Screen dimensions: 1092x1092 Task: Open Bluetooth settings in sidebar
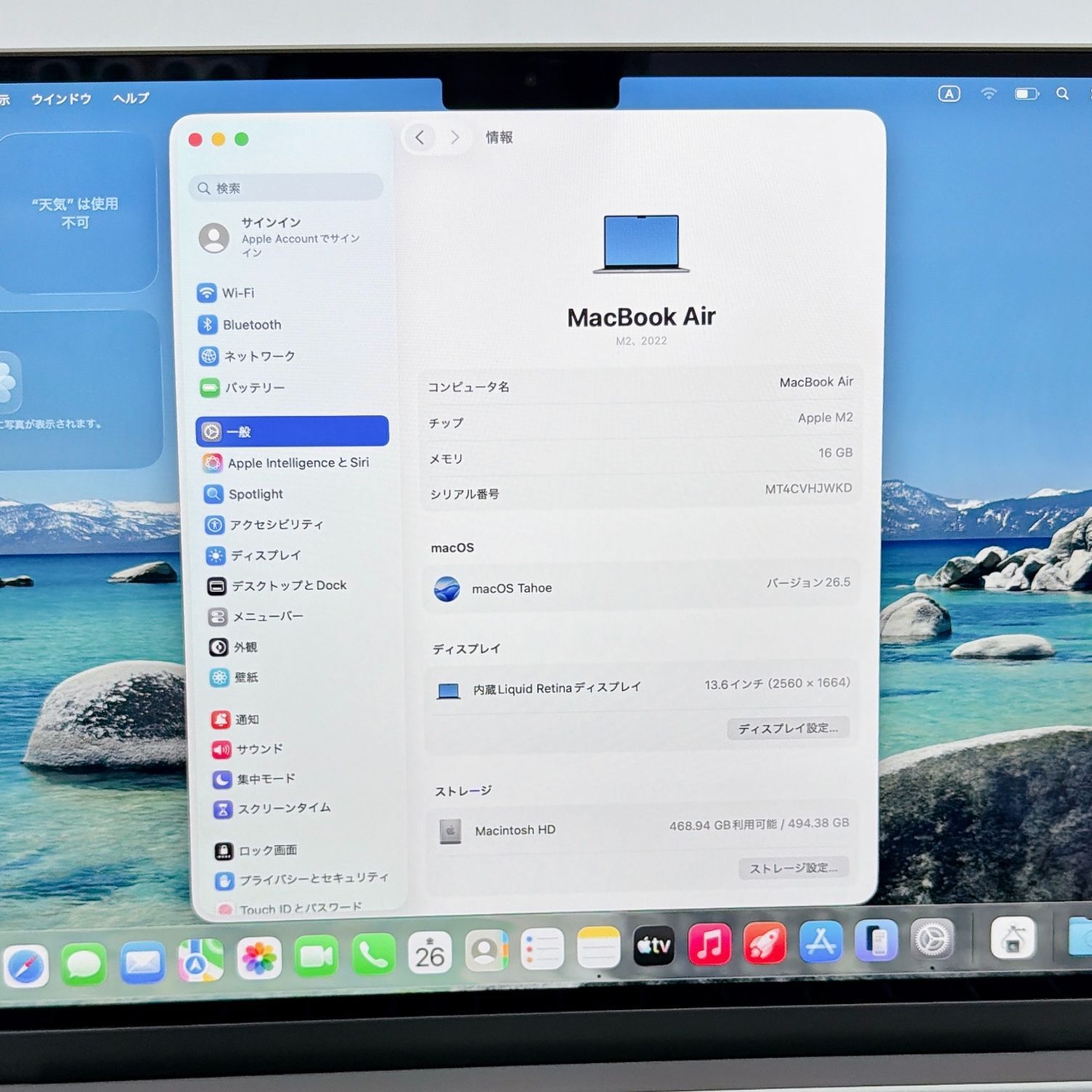click(x=240, y=325)
